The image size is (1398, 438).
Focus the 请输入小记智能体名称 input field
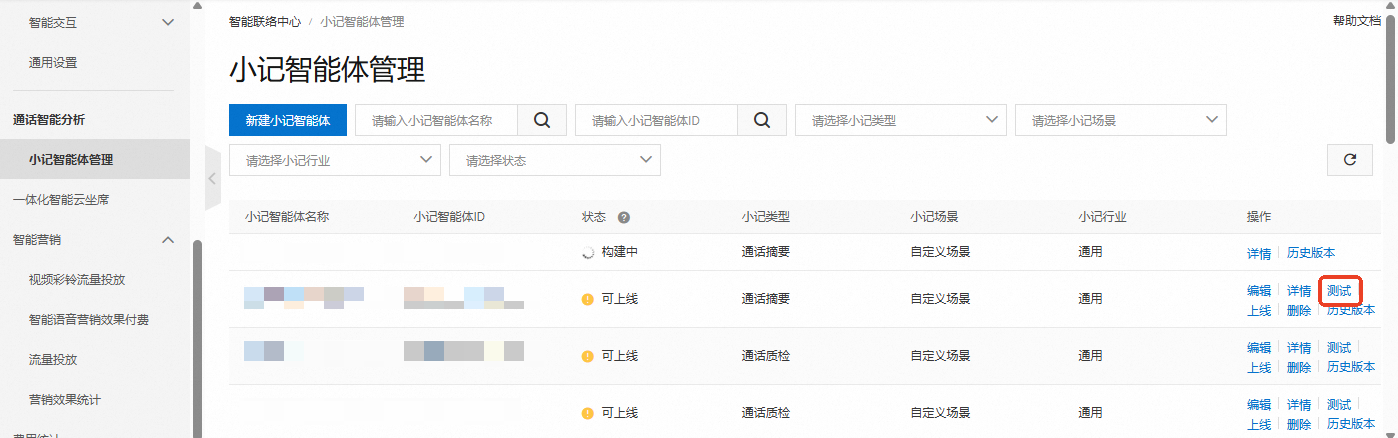click(x=436, y=120)
